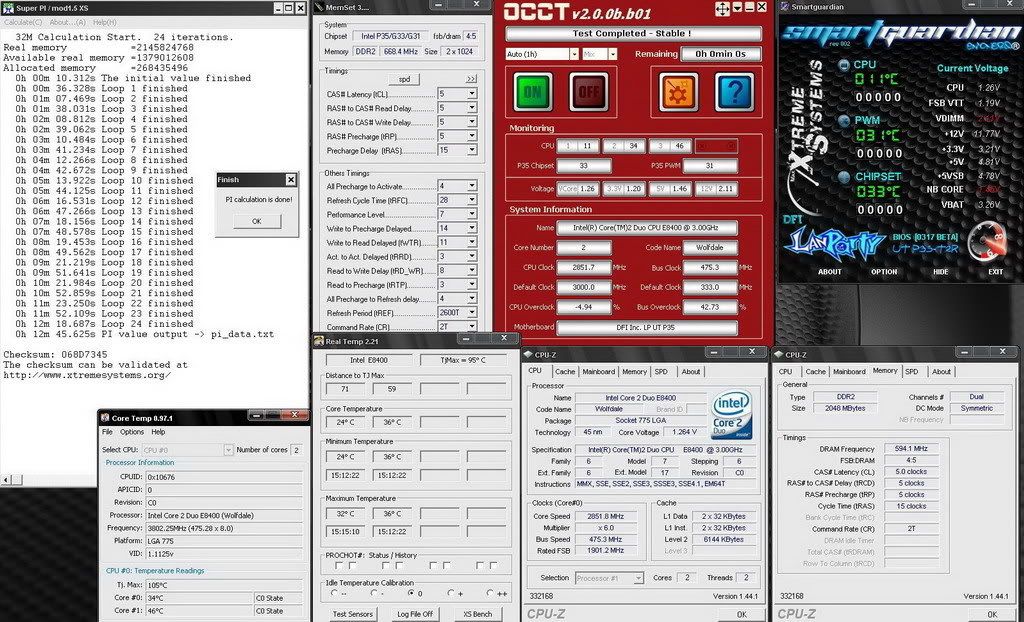The height and width of the screenshot is (622, 1024).
Task: Open RAS# Precharge (tRP) dropdown in MemSet
Action: pyautogui.click(x=472, y=137)
